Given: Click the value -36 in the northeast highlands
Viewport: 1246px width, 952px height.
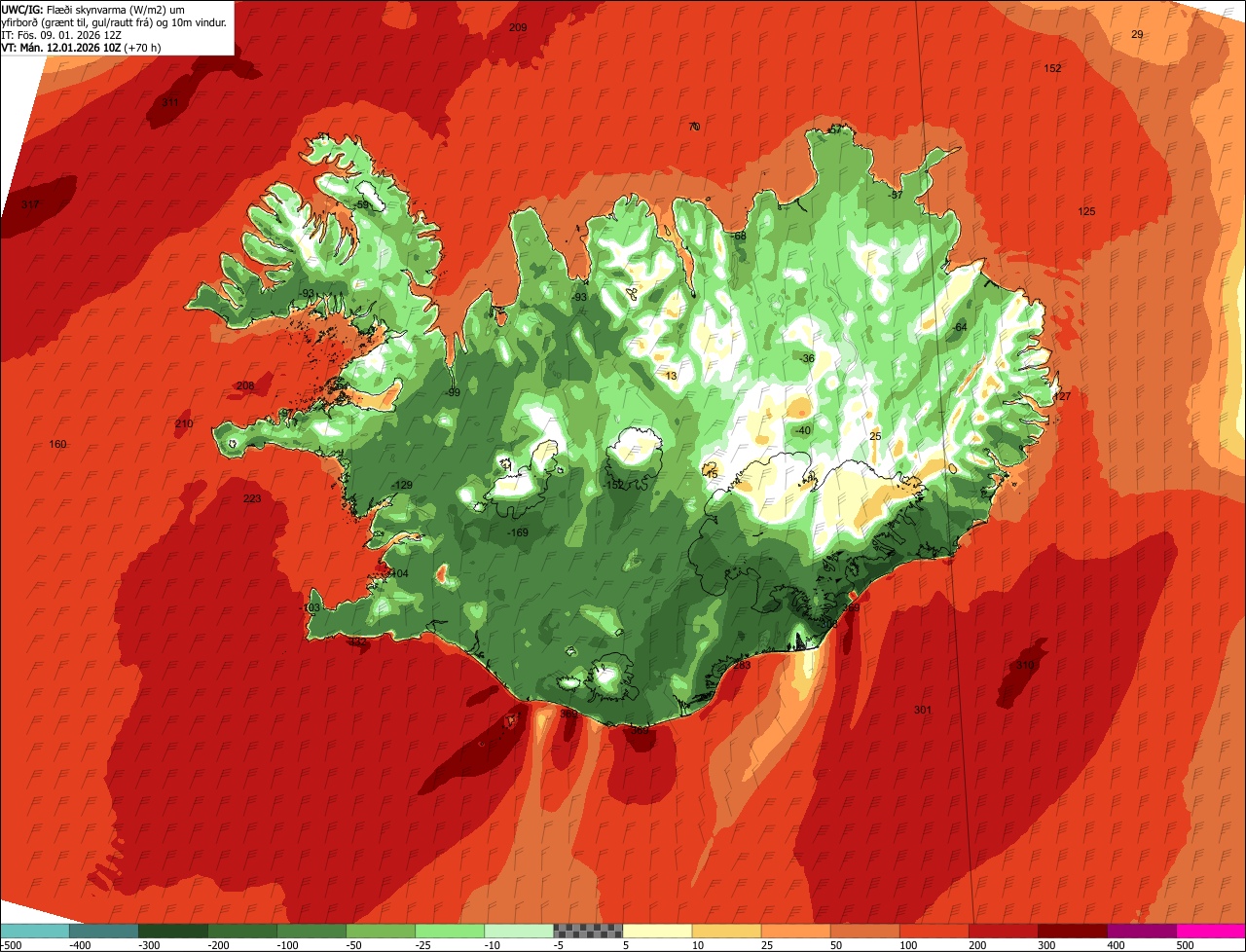Looking at the screenshot, I should click(807, 358).
